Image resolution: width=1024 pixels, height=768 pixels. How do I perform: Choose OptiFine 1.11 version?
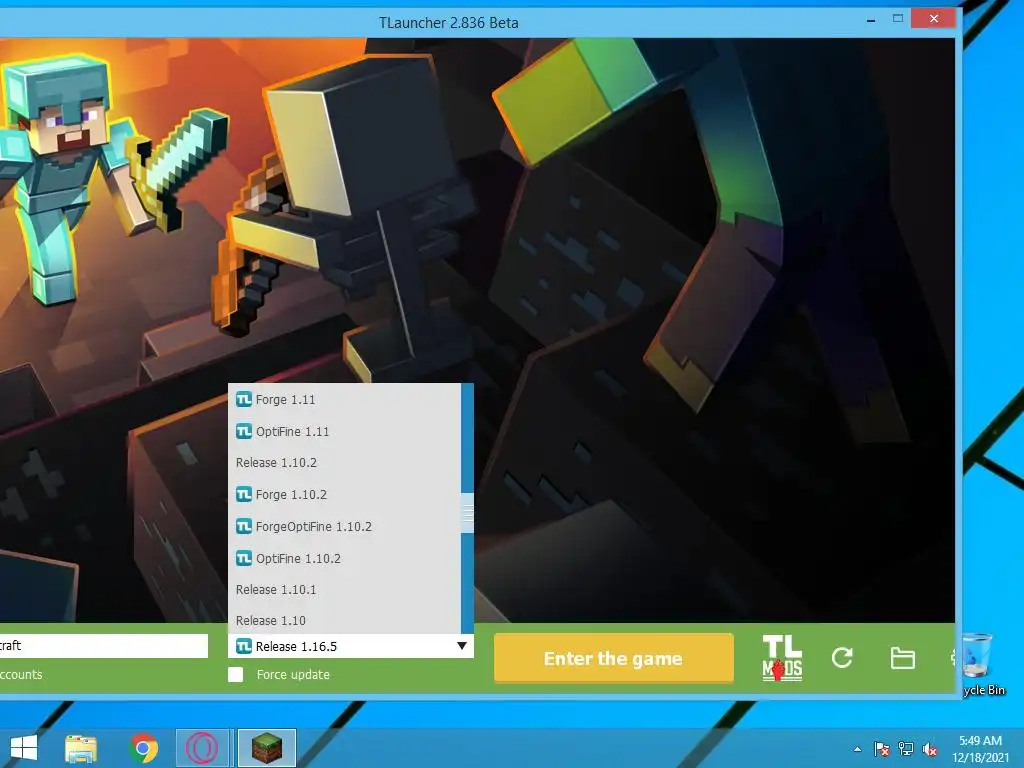tap(344, 431)
